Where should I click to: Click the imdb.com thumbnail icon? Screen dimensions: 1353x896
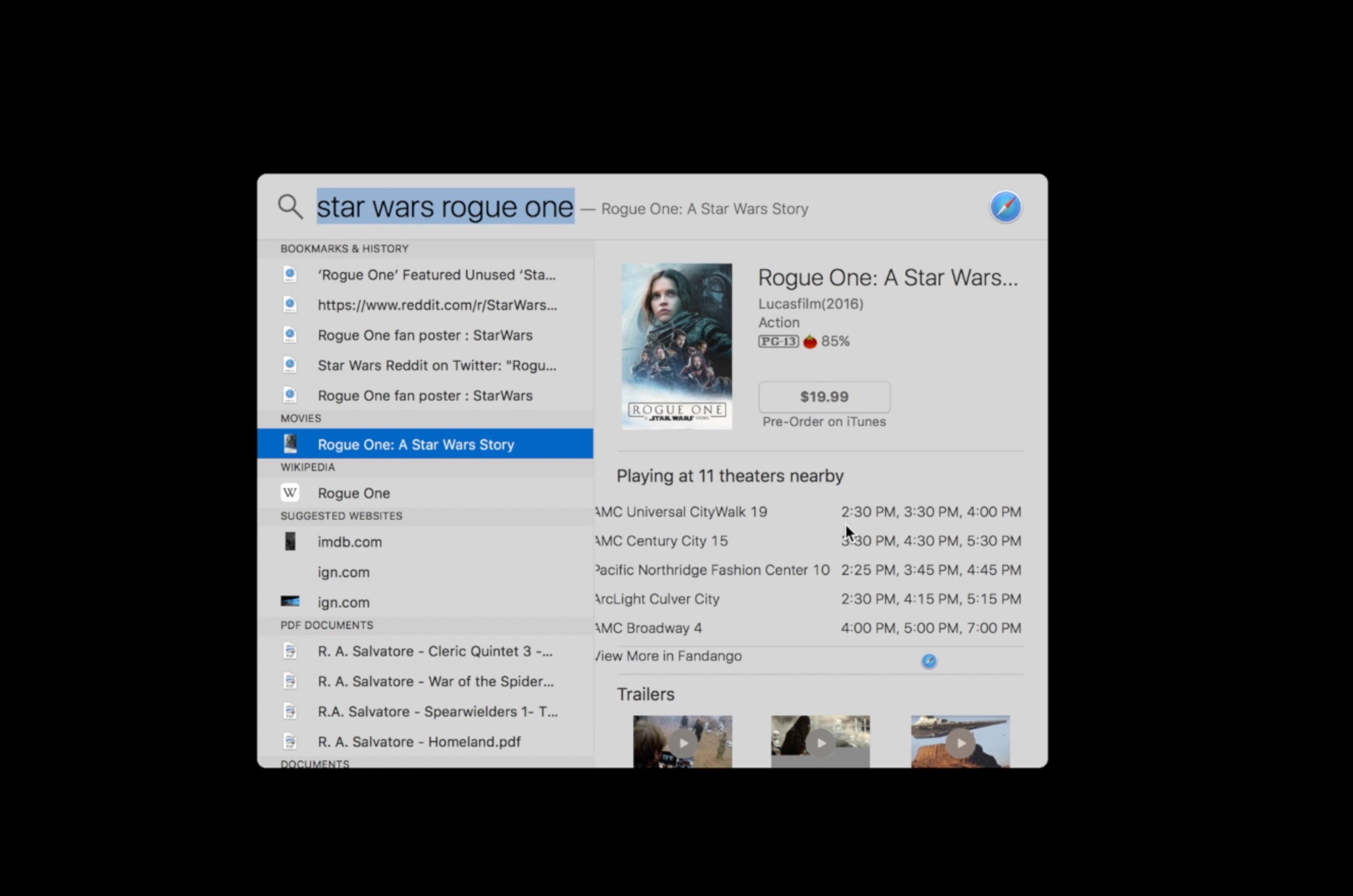tap(291, 541)
